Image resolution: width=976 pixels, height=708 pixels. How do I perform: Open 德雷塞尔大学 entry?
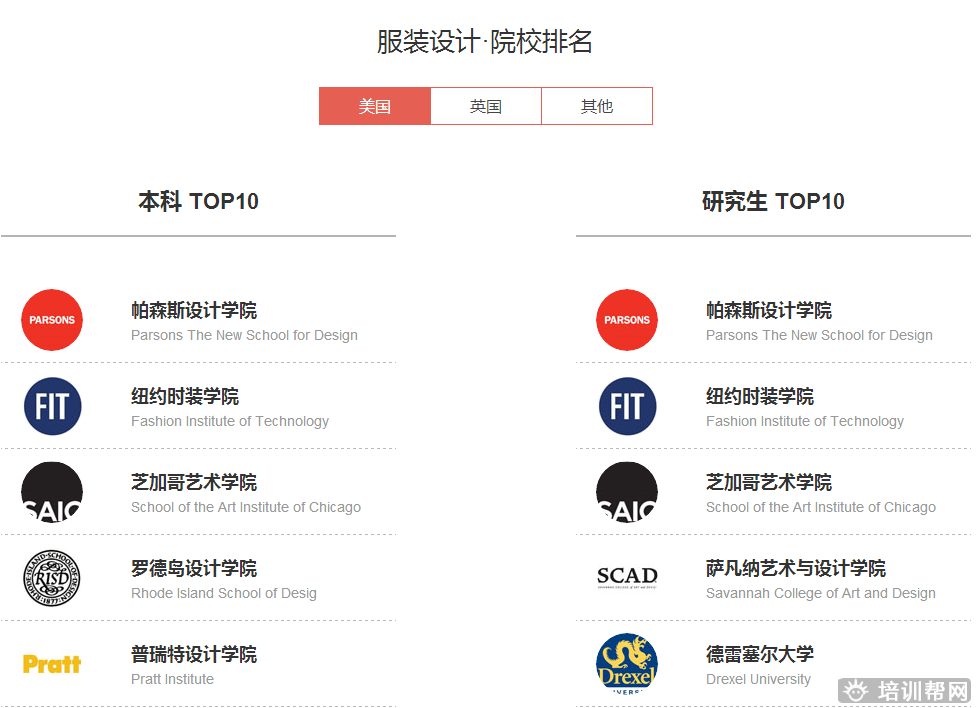click(760, 654)
